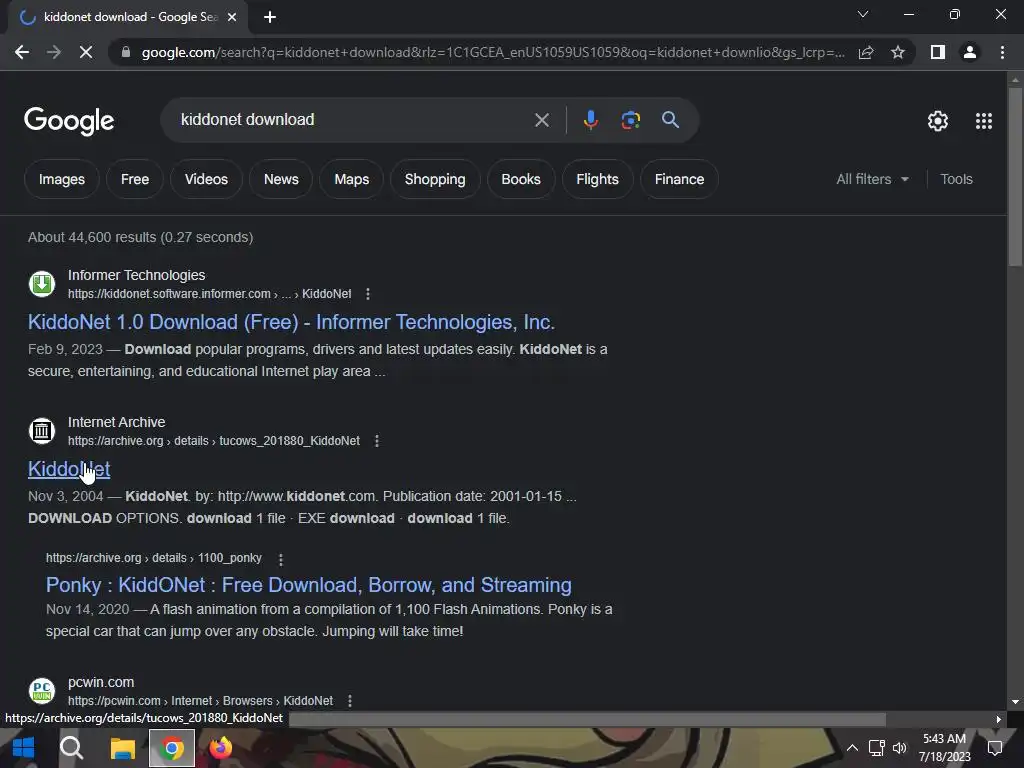The width and height of the screenshot is (1024, 768).
Task: Close the kiddonet download tab
Action: coord(232,17)
